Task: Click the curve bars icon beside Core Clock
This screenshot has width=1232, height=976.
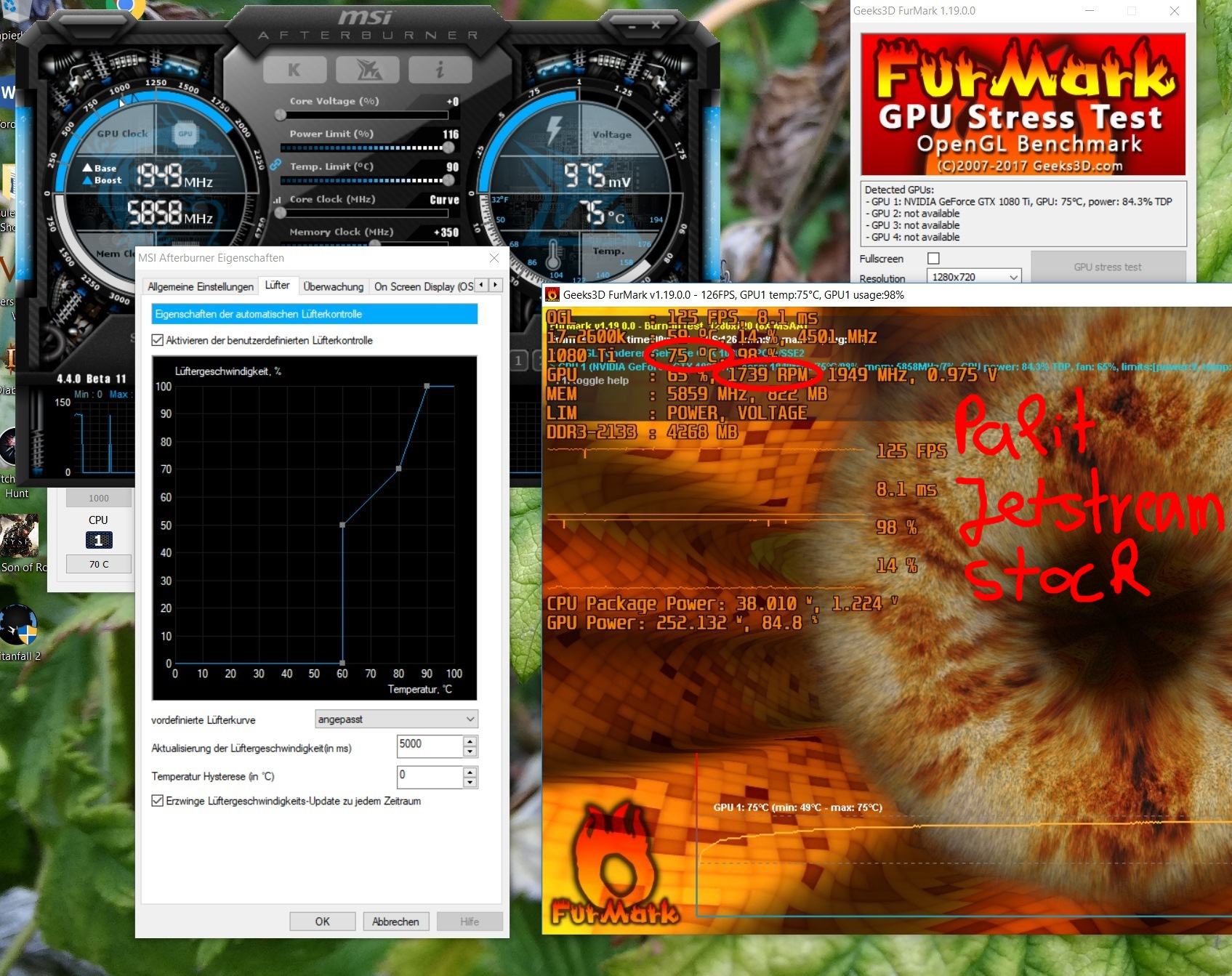Action: (x=276, y=200)
